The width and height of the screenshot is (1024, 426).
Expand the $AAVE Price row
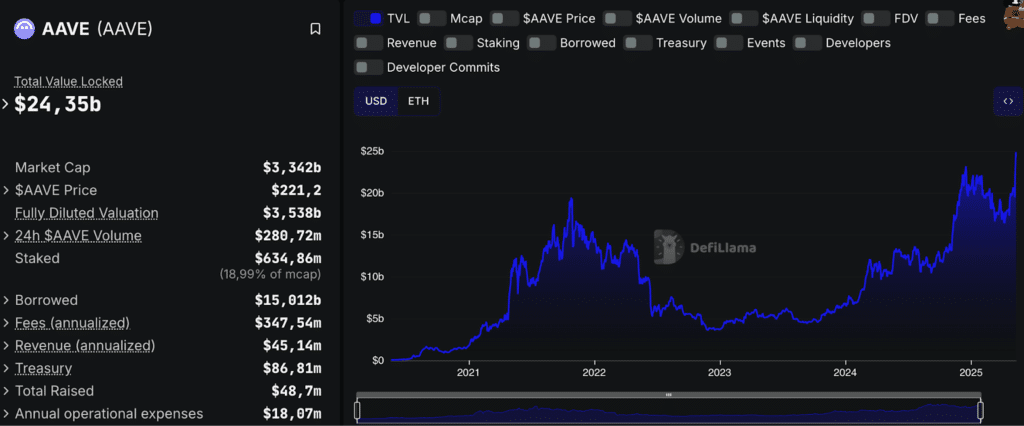click(x=5, y=190)
